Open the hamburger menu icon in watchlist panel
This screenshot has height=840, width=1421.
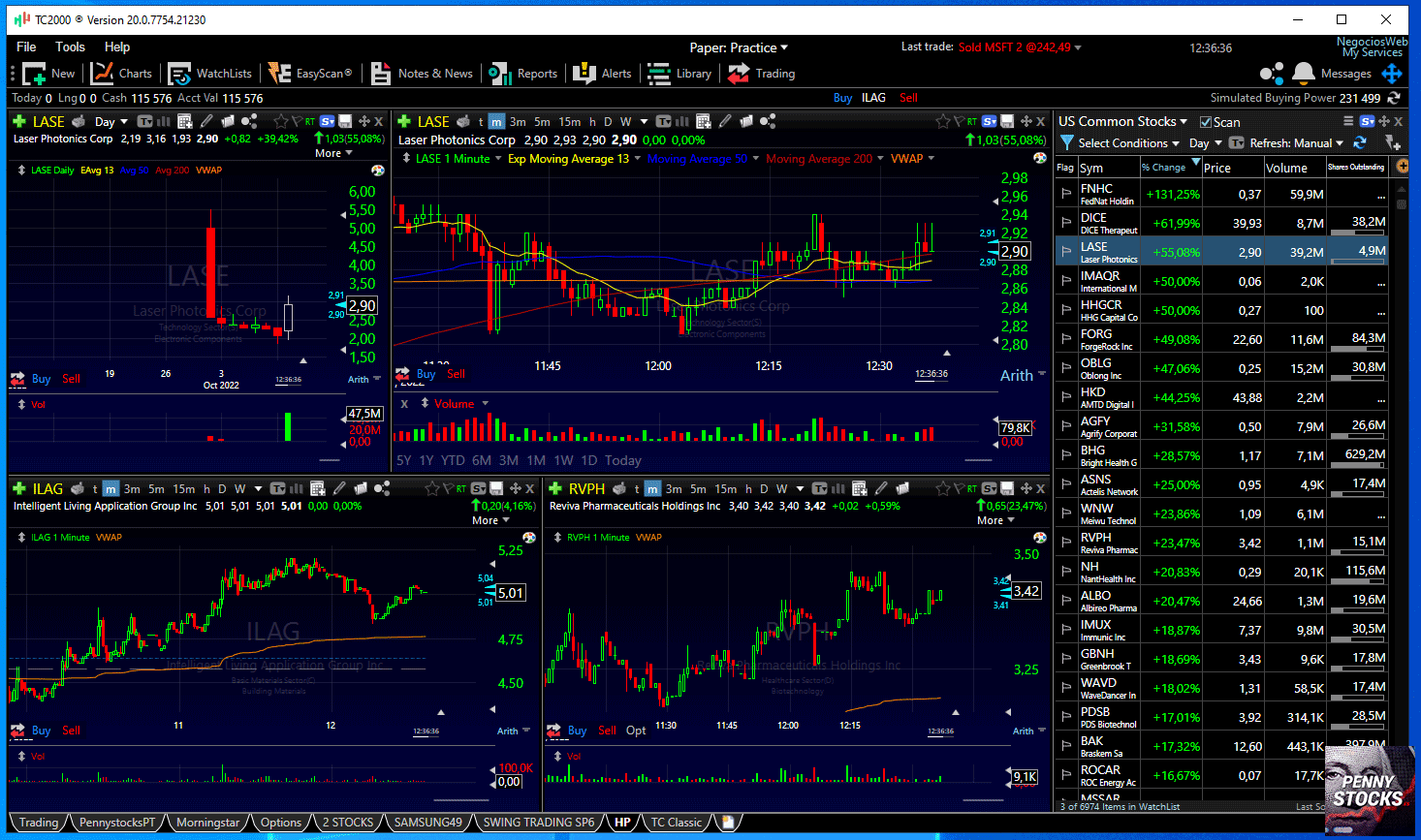1348,121
